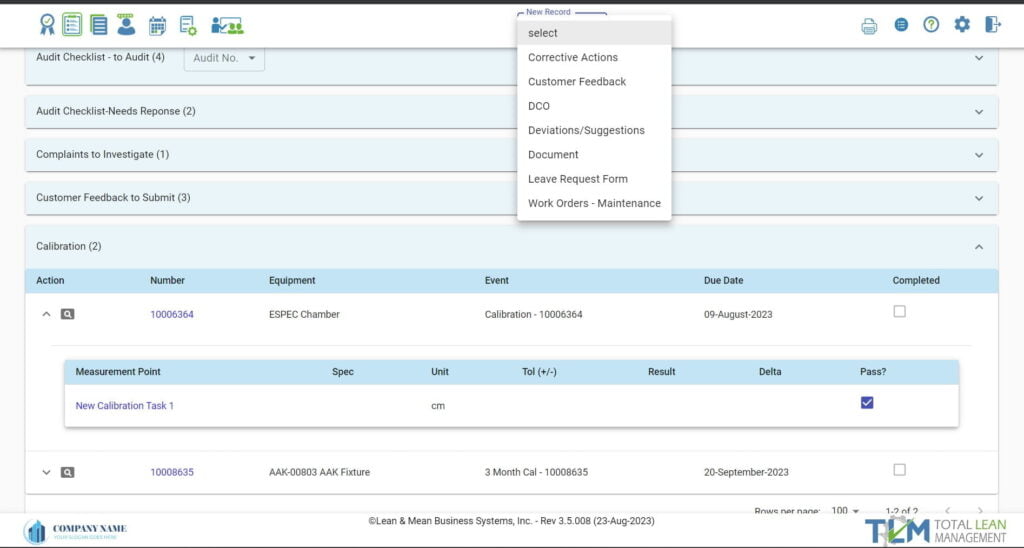The height and width of the screenshot is (548, 1024).
Task: Click magnifier icon for record 10006364
Action: click(67, 314)
